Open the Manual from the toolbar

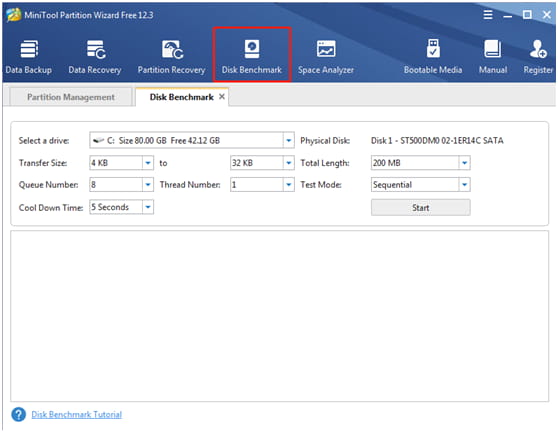493,56
